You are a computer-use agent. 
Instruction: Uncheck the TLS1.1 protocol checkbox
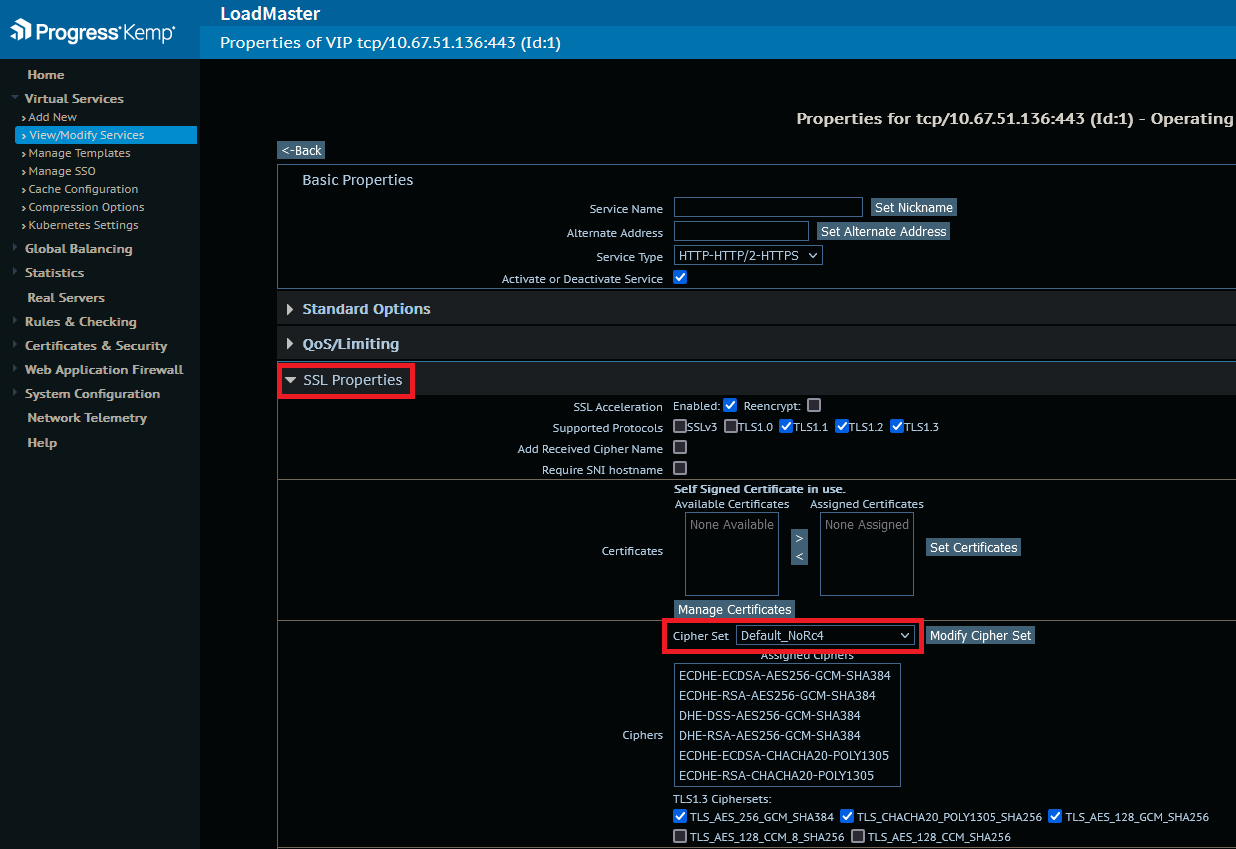point(786,426)
